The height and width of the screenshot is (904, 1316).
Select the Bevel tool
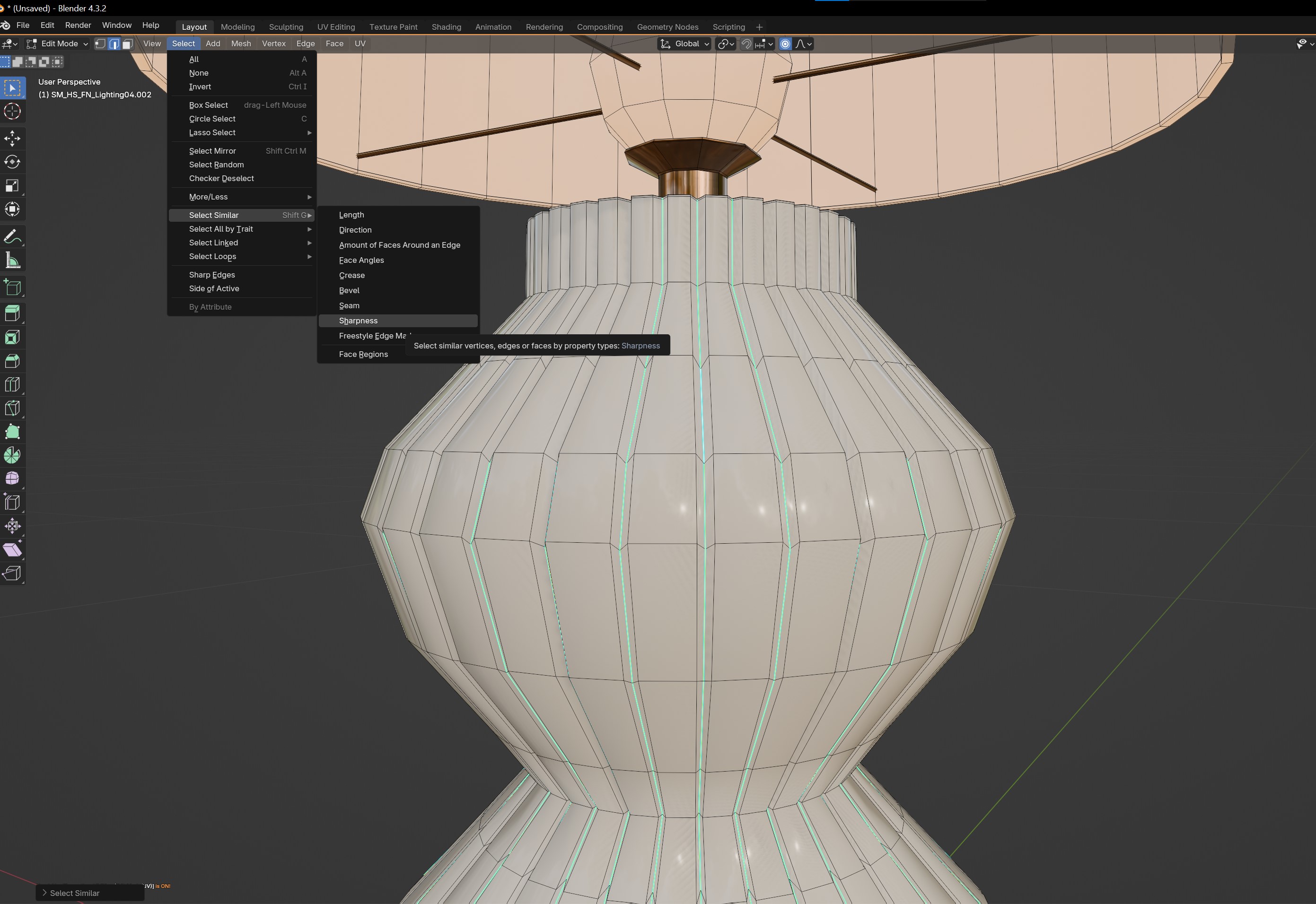point(12,361)
